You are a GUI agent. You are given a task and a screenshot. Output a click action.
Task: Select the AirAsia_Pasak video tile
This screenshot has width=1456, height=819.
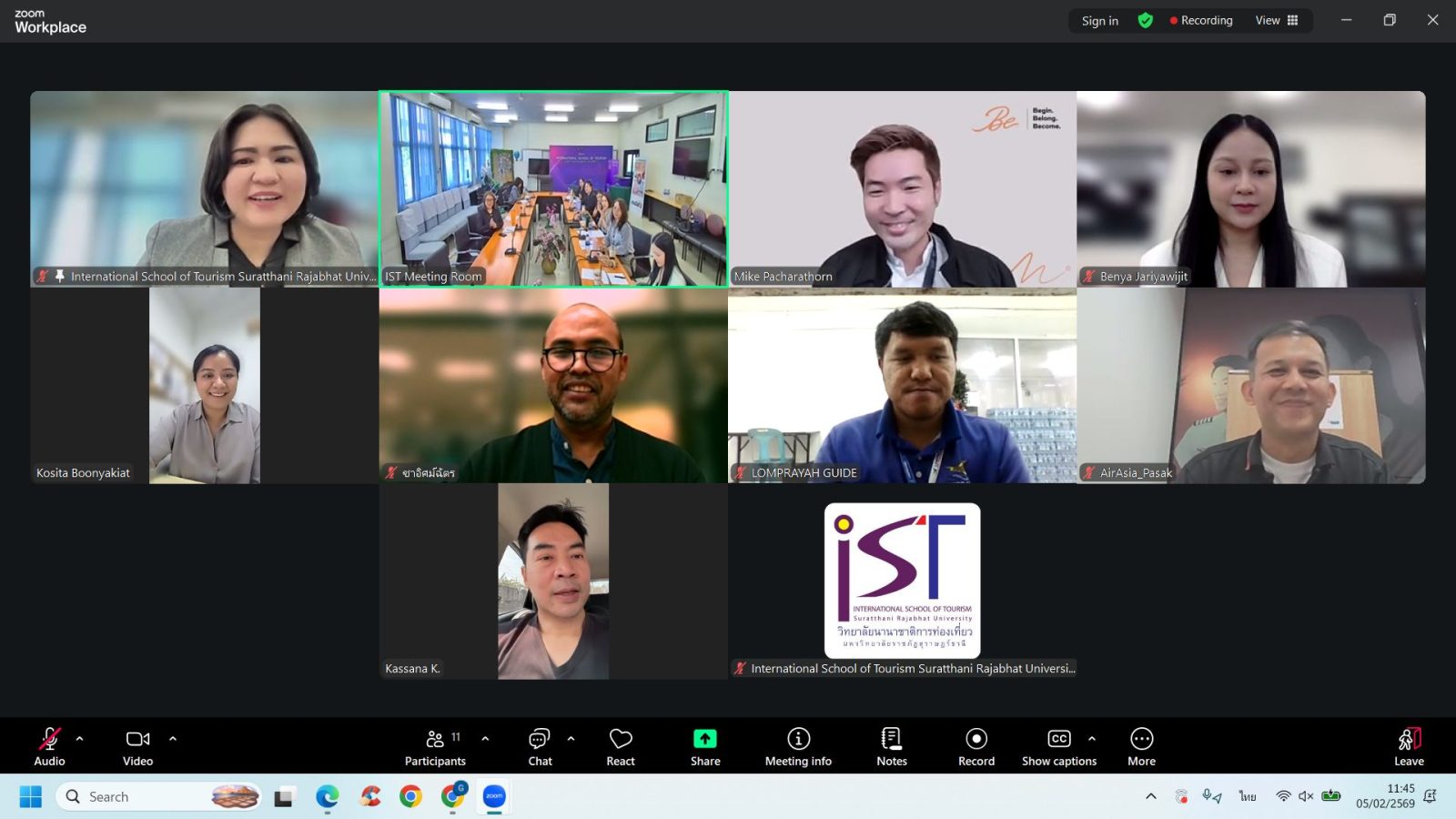click(x=1251, y=385)
